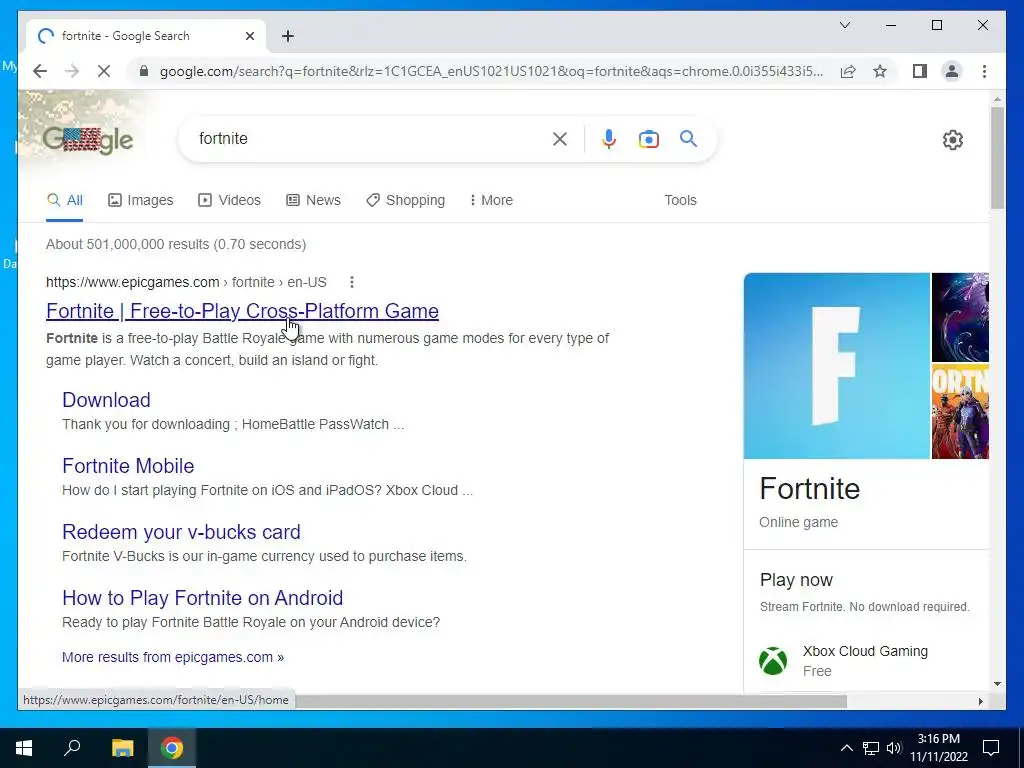Open the Chrome profile avatar
The height and width of the screenshot is (768, 1024).
(952, 71)
